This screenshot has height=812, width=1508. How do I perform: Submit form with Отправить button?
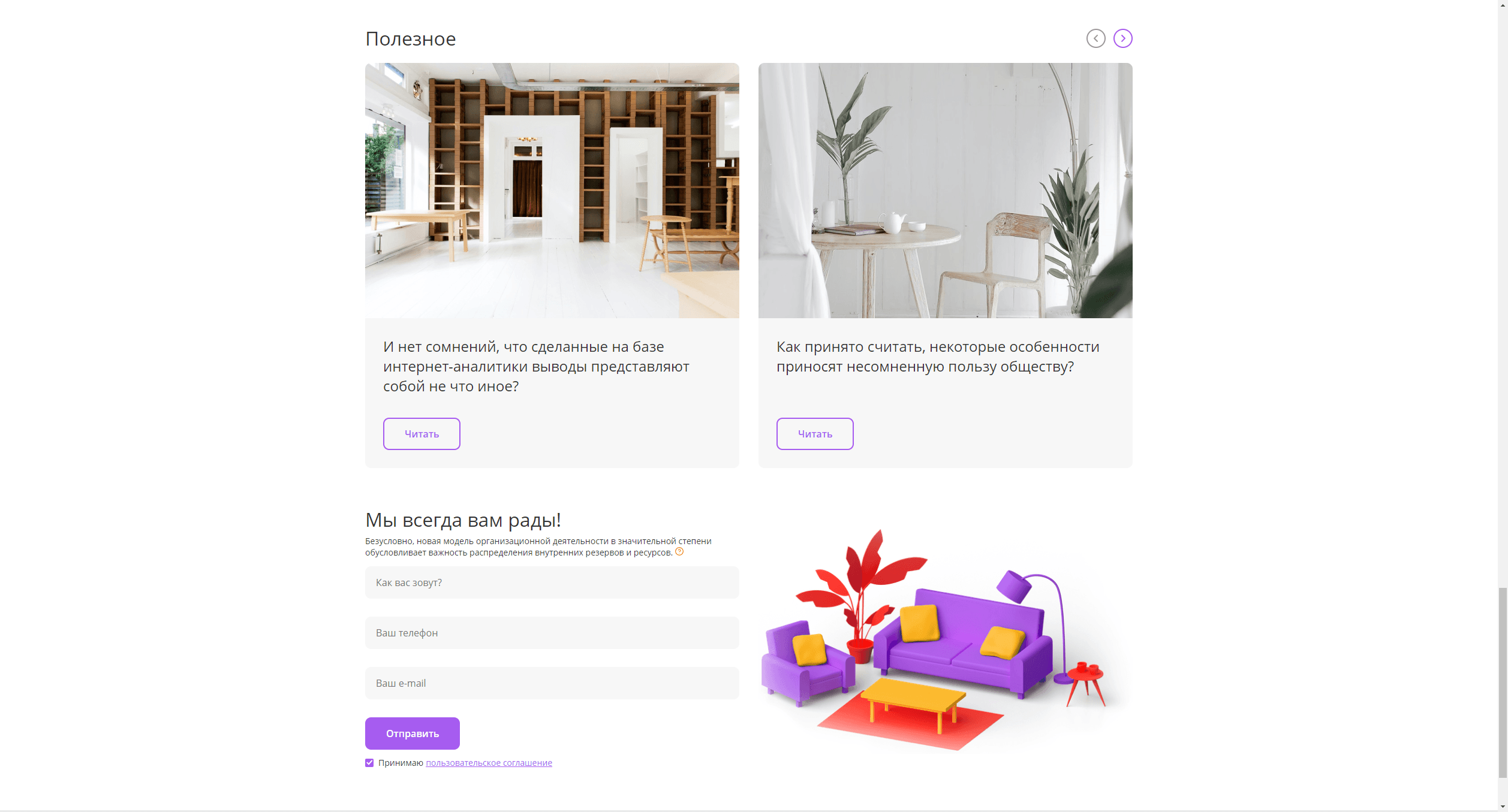tap(413, 733)
